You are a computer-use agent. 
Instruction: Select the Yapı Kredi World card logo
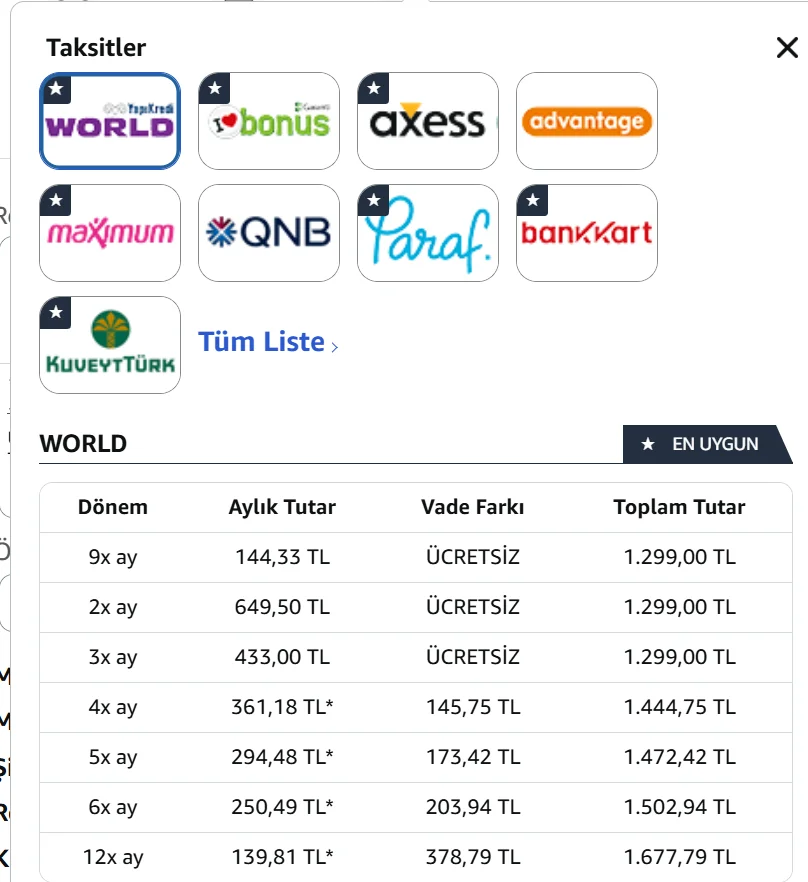pos(110,121)
